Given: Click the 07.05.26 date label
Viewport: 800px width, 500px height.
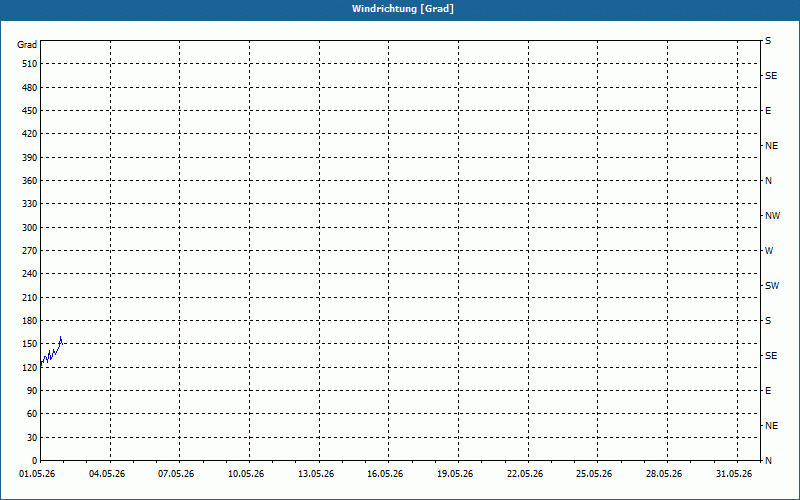Looking at the screenshot, I should pyautogui.click(x=176, y=474).
